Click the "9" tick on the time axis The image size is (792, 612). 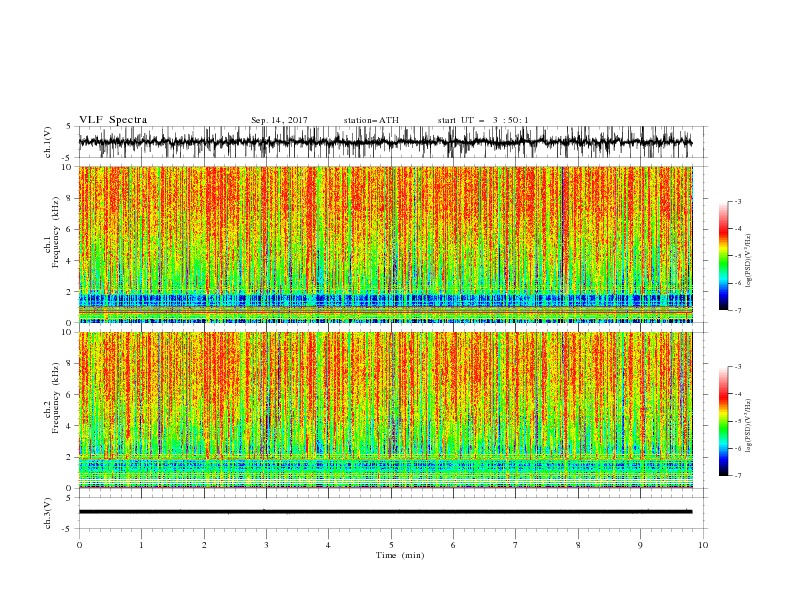(640, 545)
